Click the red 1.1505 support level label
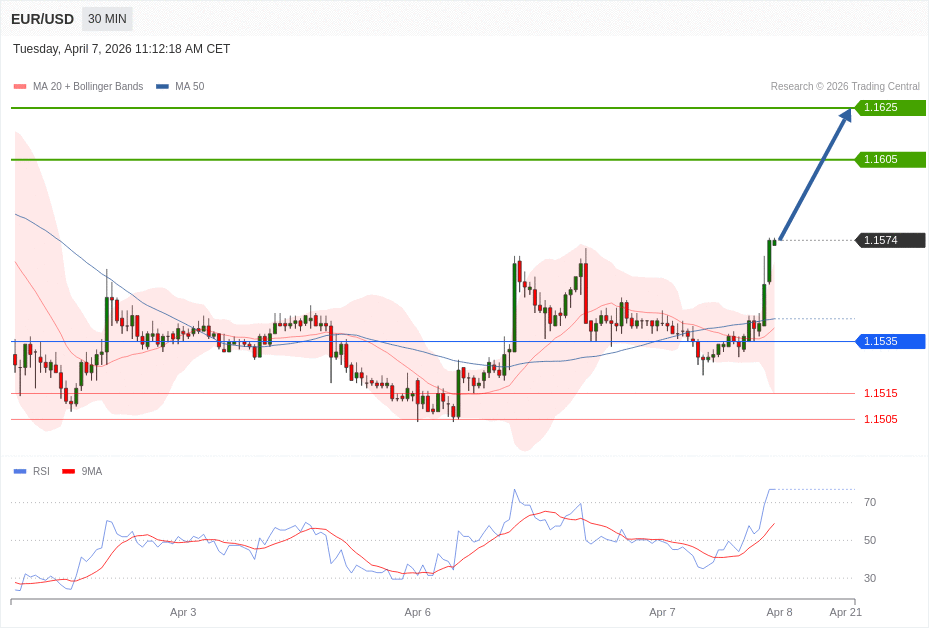The image size is (929, 629). click(880, 419)
